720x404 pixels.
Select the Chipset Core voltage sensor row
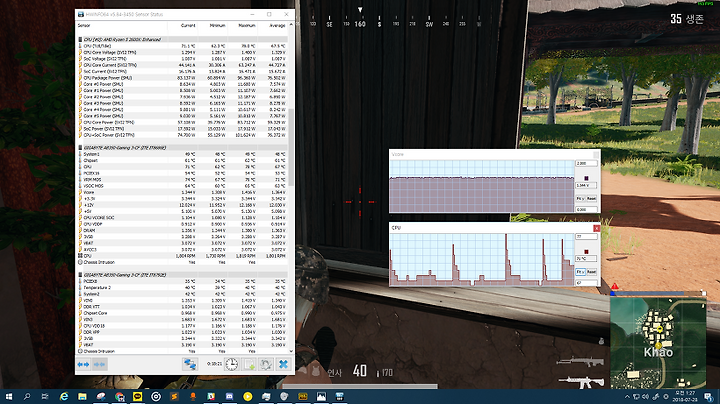[x=182, y=313]
